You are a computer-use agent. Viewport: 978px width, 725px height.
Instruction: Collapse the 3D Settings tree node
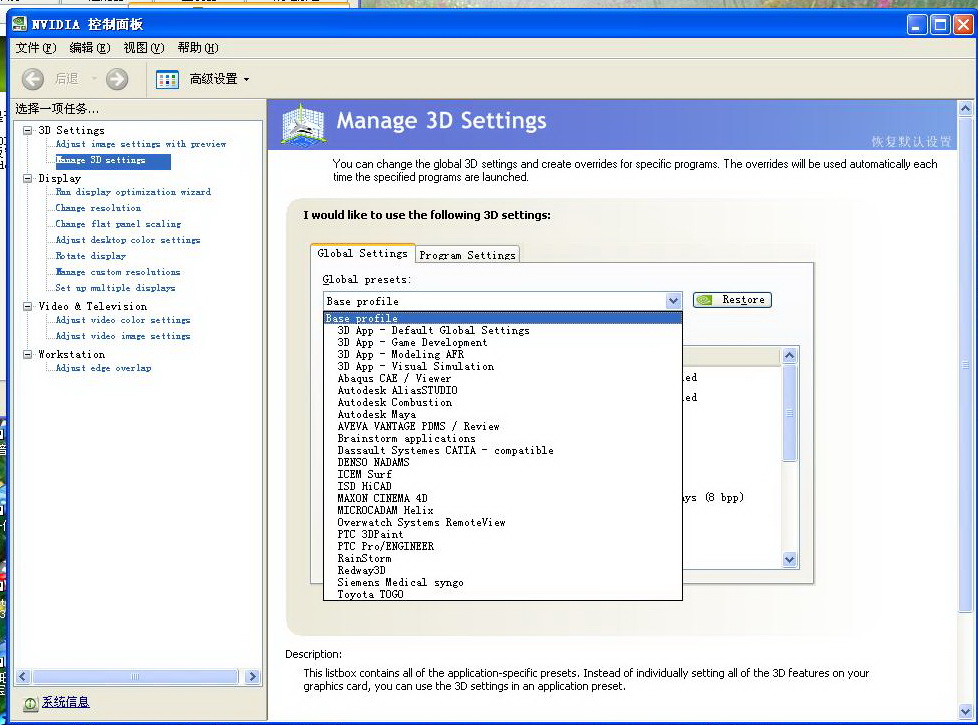[27, 130]
